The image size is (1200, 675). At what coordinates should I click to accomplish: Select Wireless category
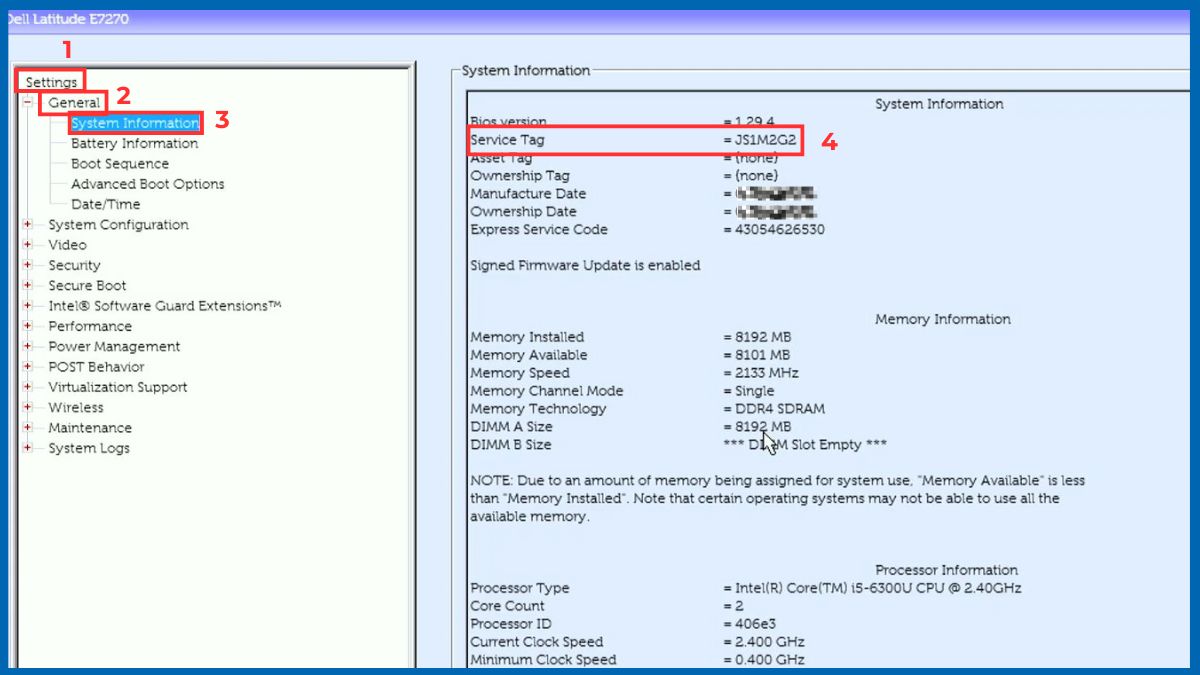(x=76, y=408)
